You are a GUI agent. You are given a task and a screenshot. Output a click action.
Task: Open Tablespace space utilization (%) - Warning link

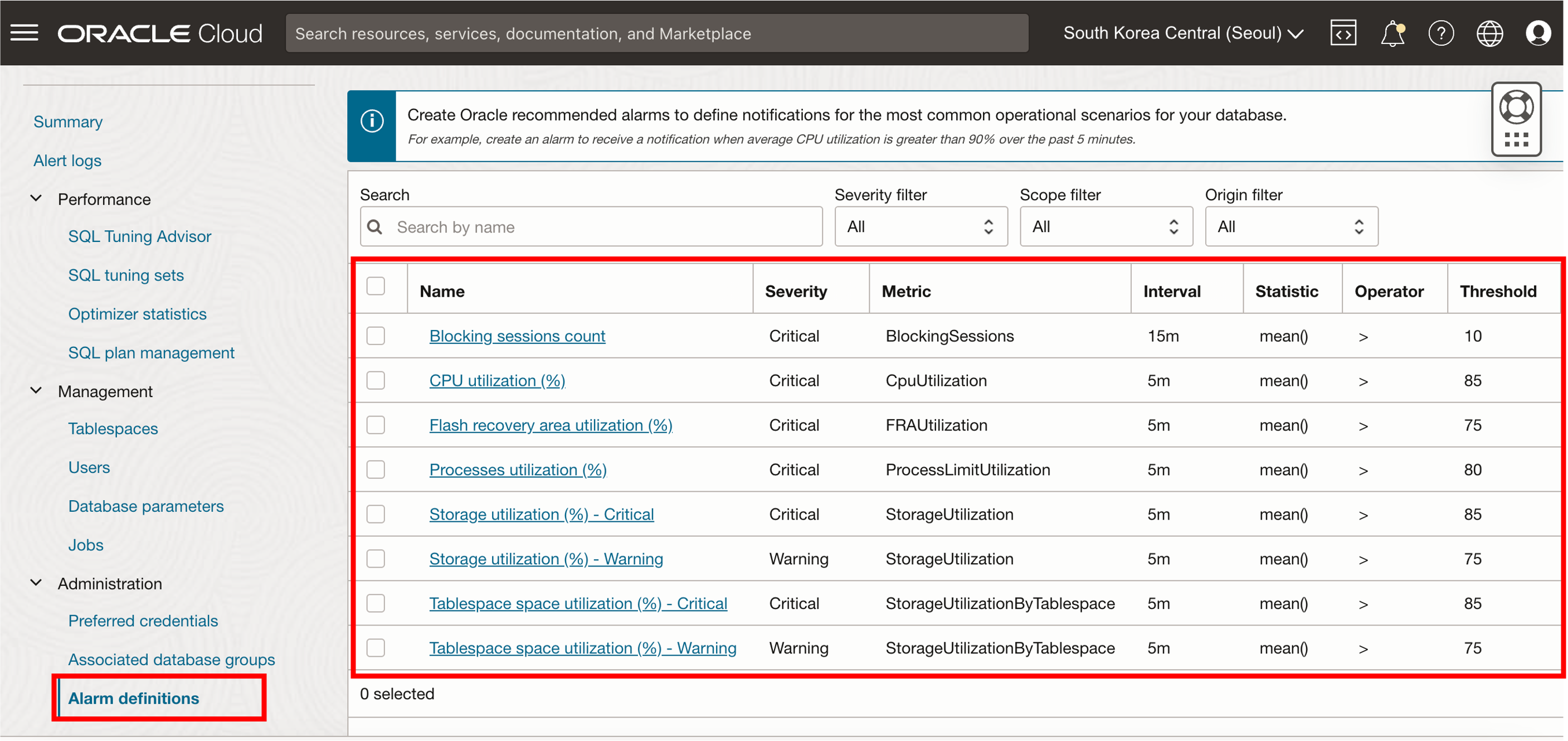click(582, 648)
